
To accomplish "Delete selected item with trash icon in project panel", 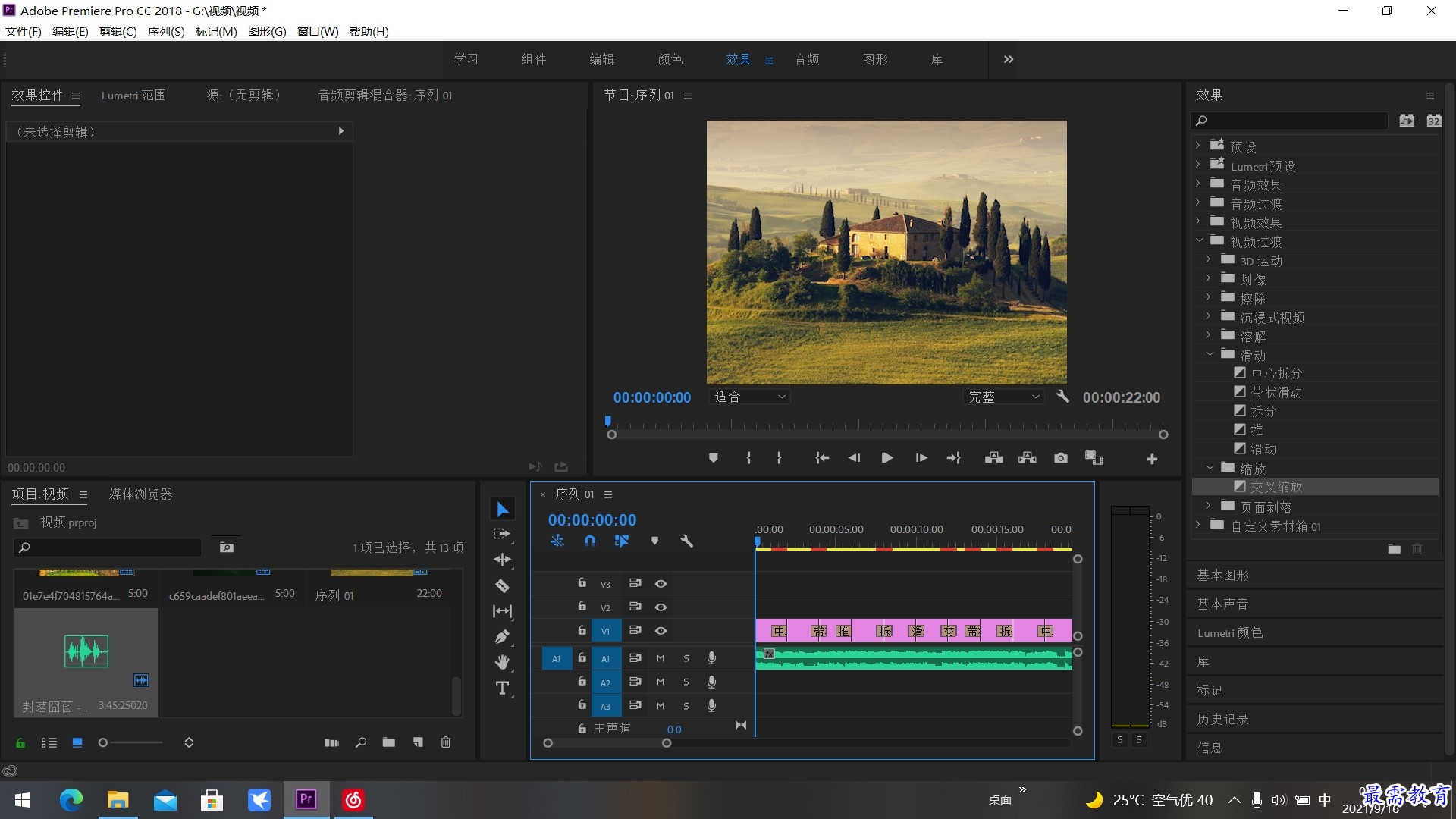I will (x=446, y=742).
